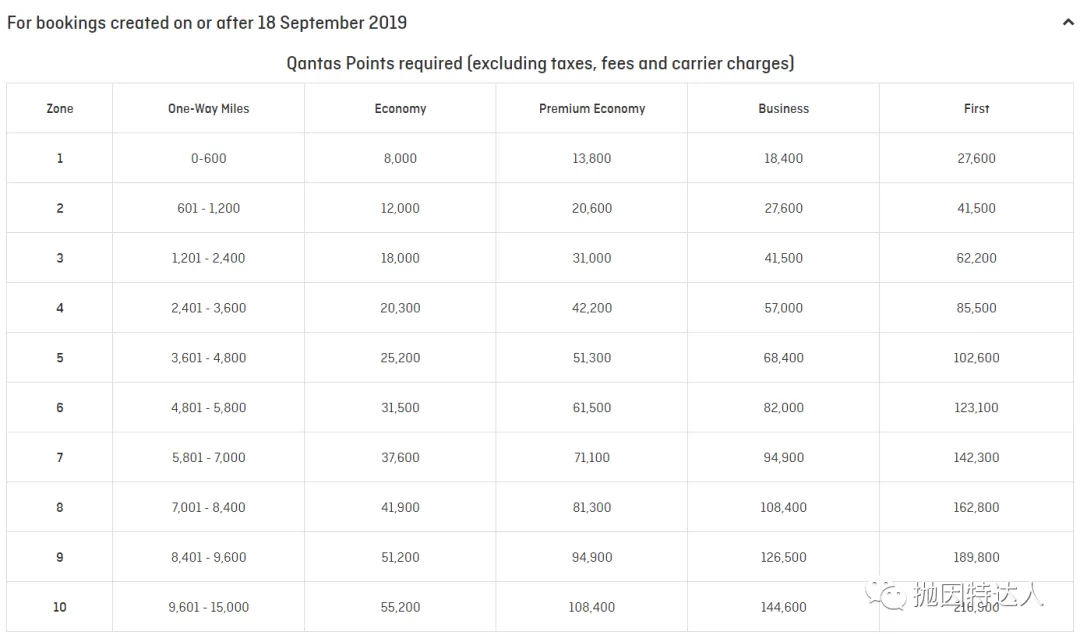The image size is (1080, 642).
Task: Click the Economy column header
Action: (x=400, y=108)
